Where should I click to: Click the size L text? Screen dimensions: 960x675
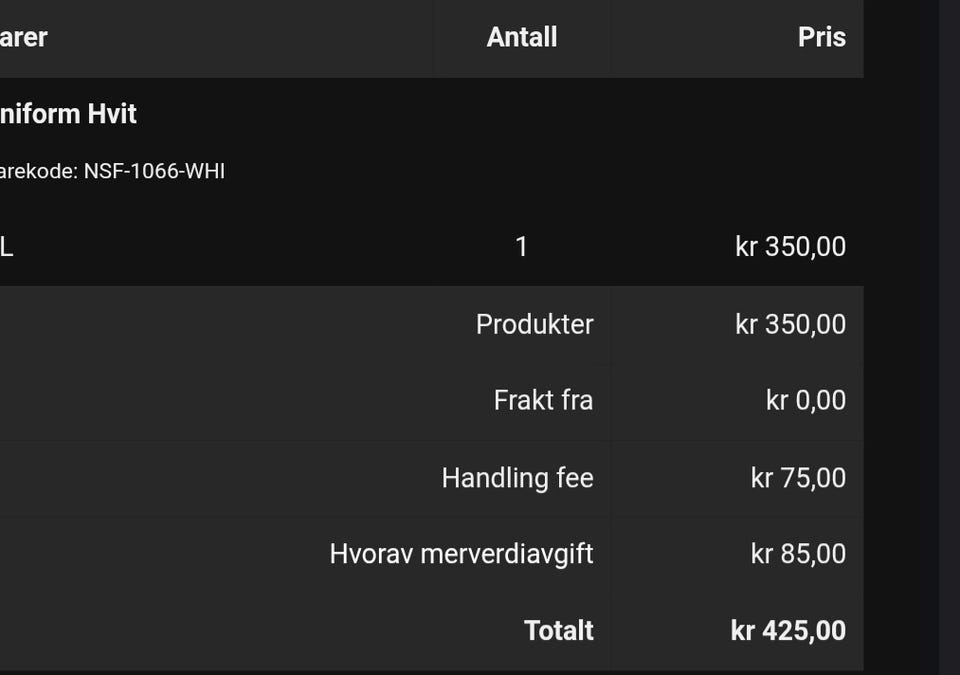point(7,247)
